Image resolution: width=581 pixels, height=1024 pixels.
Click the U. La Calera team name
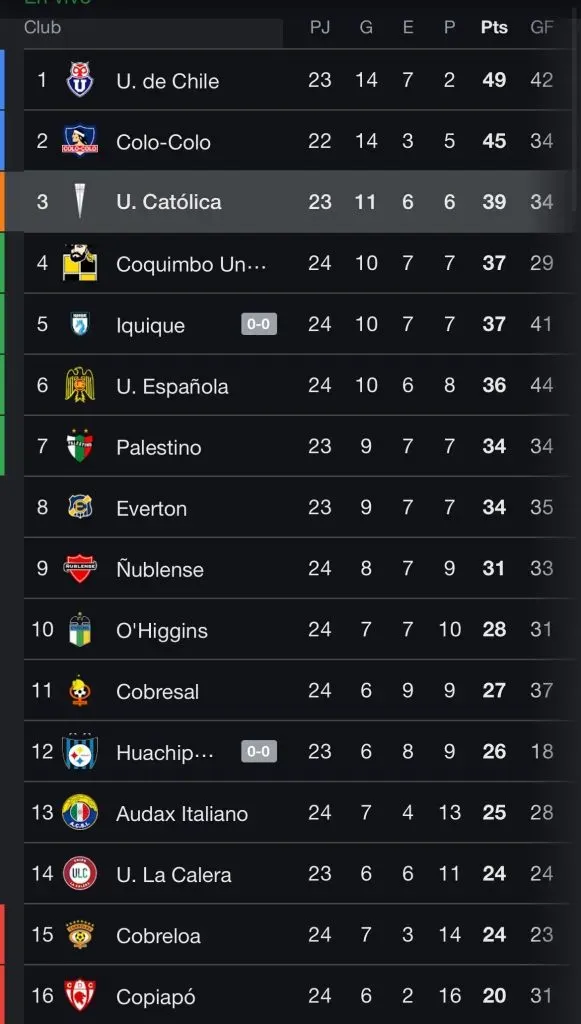174,875
